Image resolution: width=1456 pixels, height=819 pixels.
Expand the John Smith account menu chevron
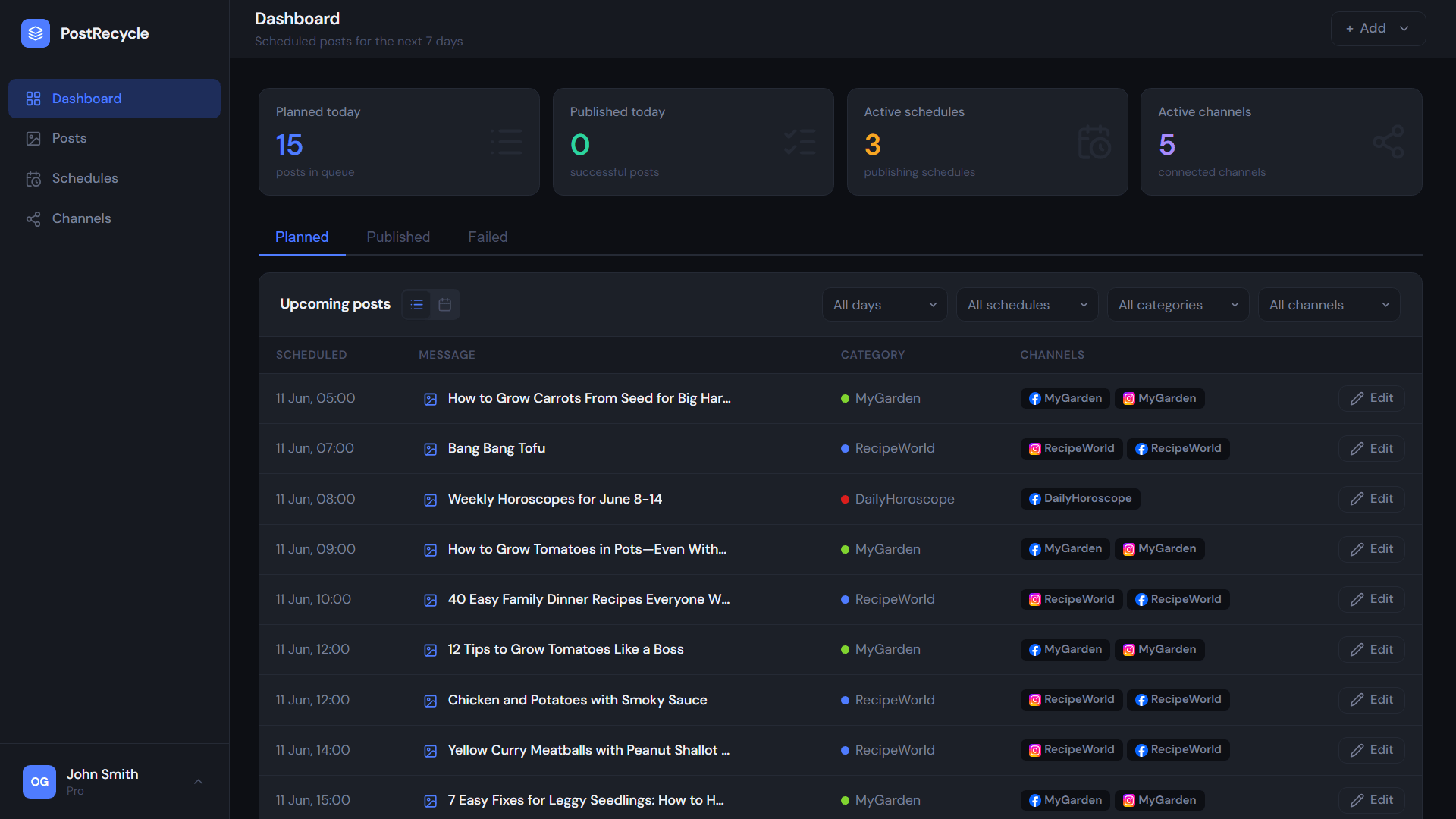coord(198,782)
